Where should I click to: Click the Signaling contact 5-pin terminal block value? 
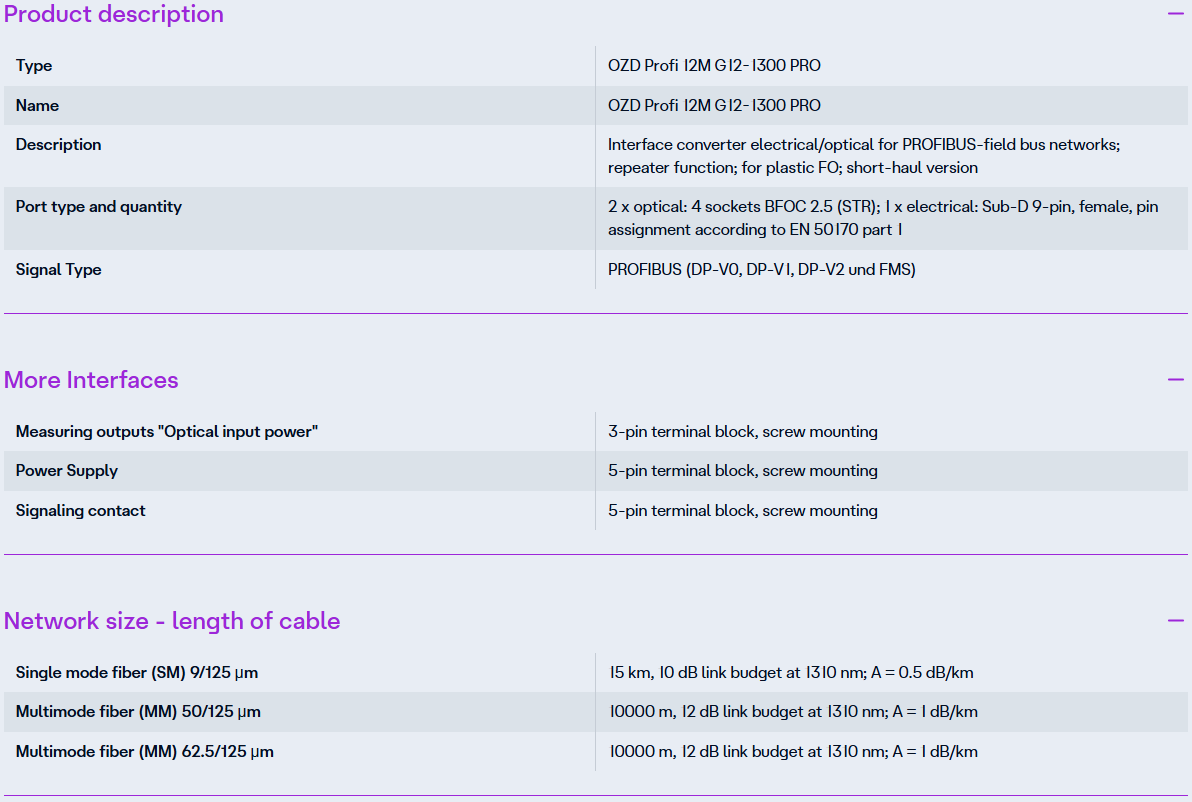pyautogui.click(x=743, y=511)
